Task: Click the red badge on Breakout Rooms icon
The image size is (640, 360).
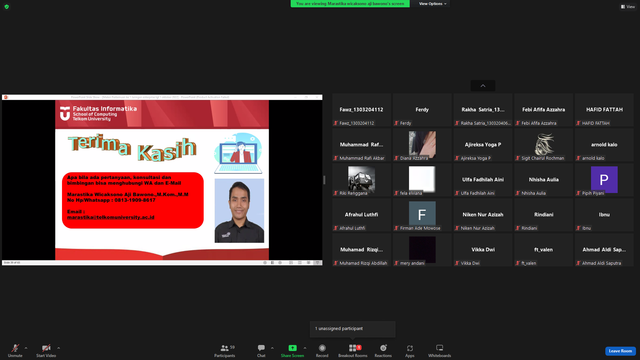Action: (359, 347)
